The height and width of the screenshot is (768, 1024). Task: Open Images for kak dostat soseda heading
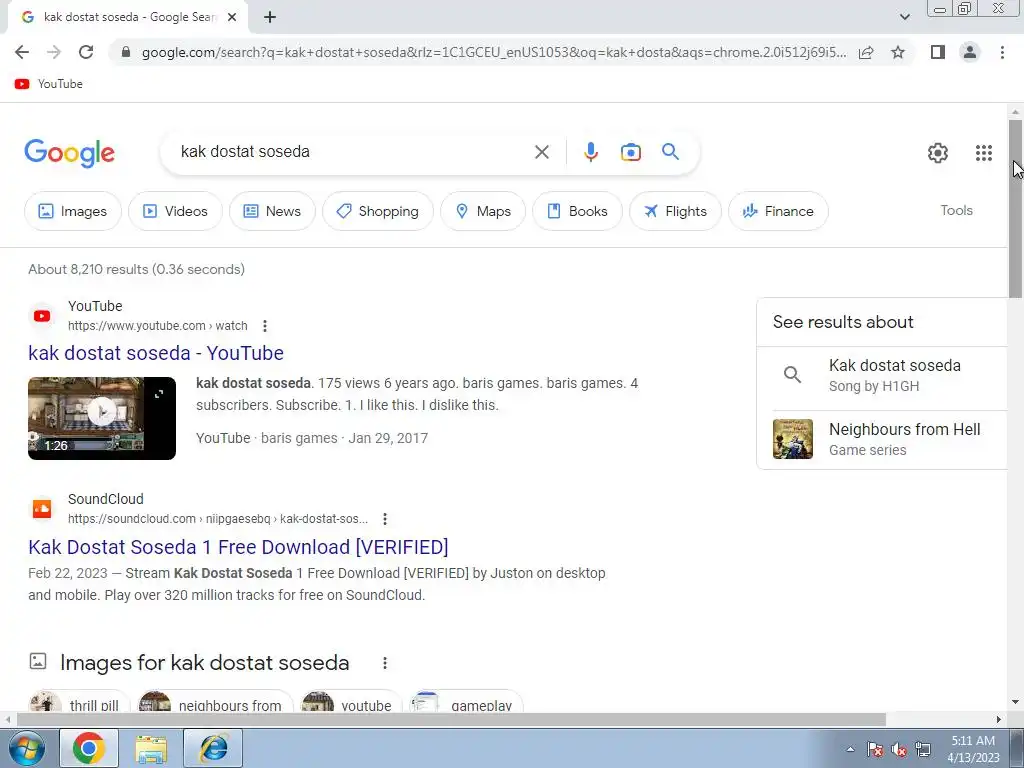click(x=204, y=662)
